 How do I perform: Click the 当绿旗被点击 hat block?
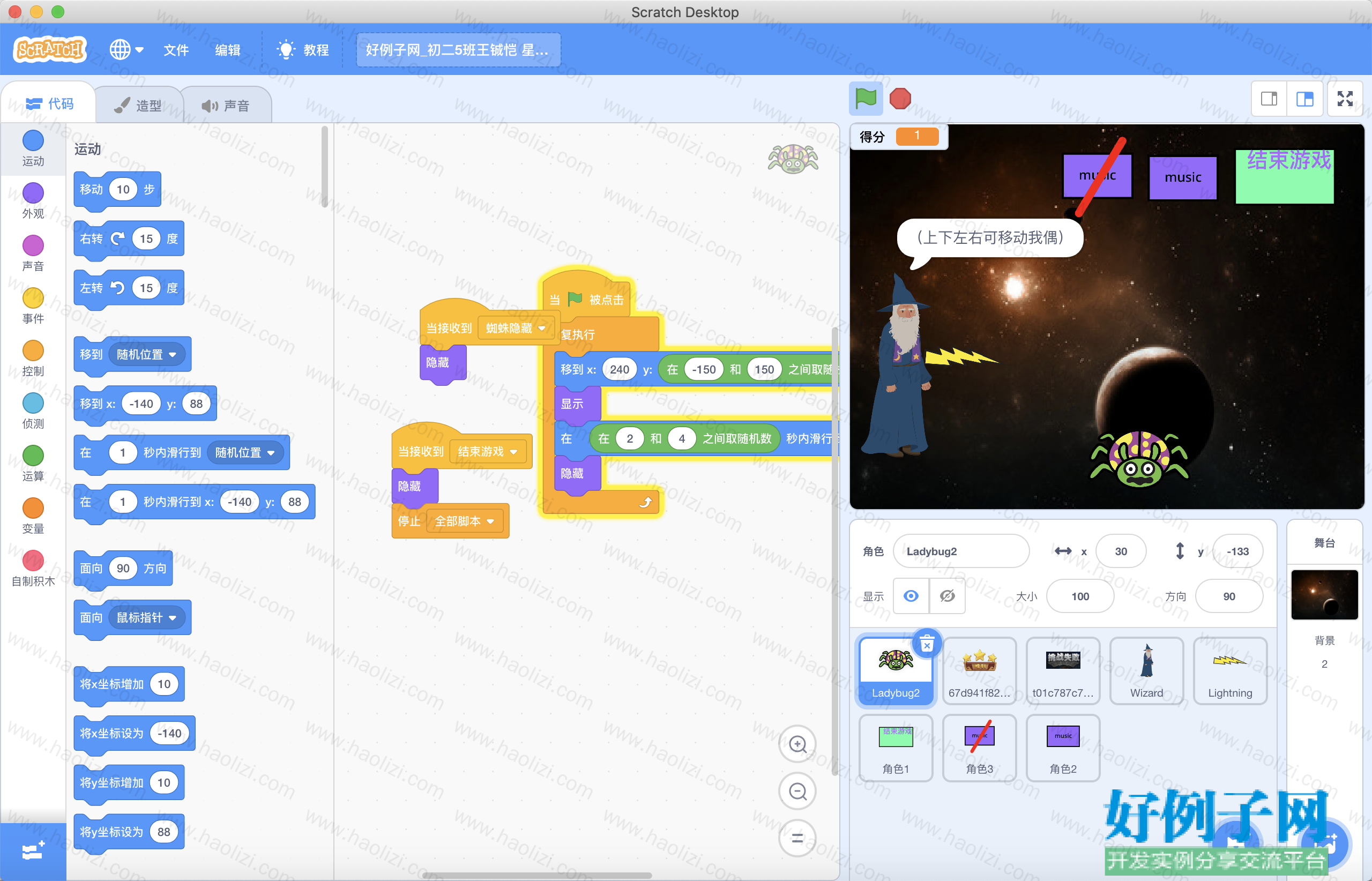coord(586,298)
